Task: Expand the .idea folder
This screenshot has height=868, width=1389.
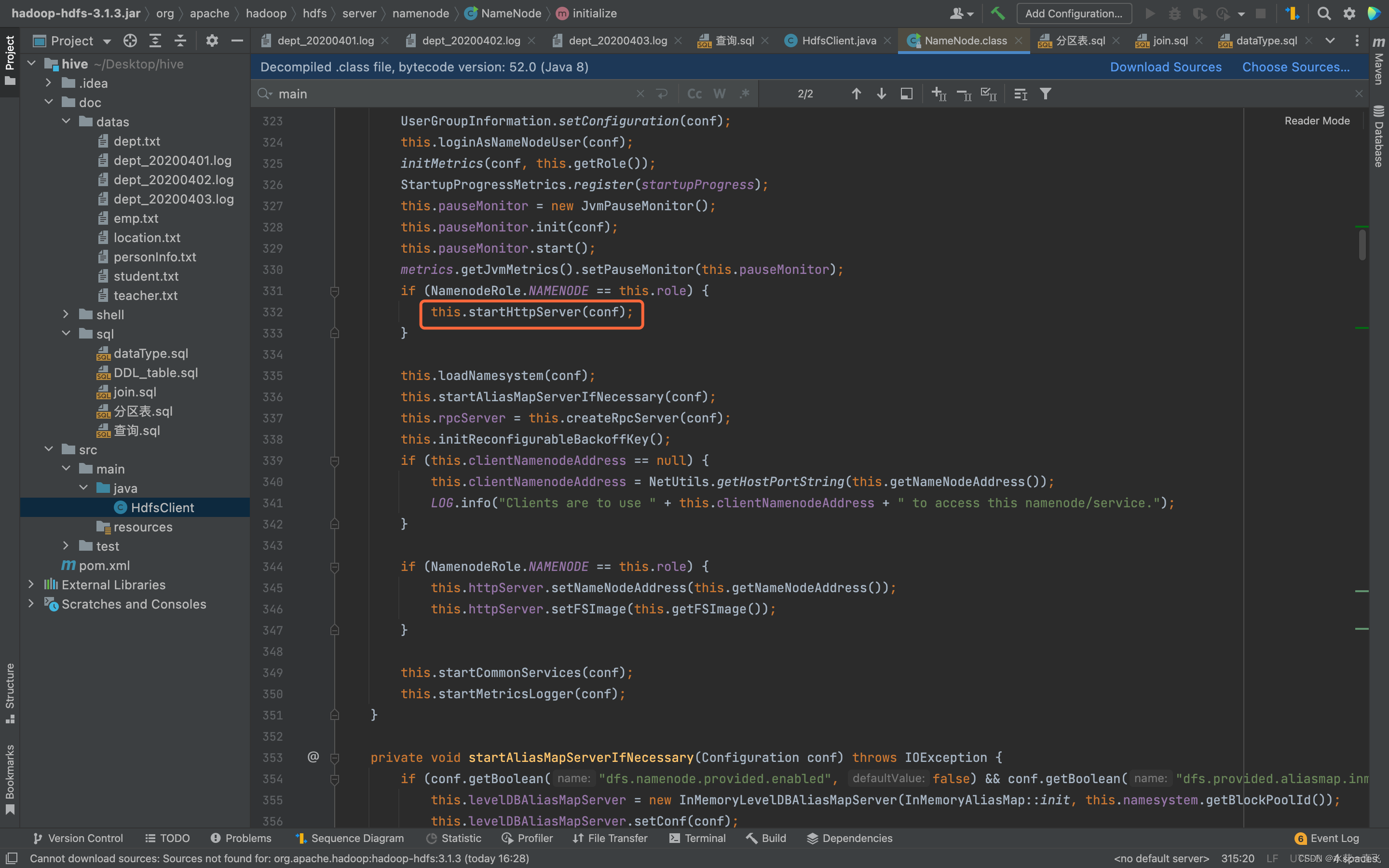Action: tap(49, 83)
